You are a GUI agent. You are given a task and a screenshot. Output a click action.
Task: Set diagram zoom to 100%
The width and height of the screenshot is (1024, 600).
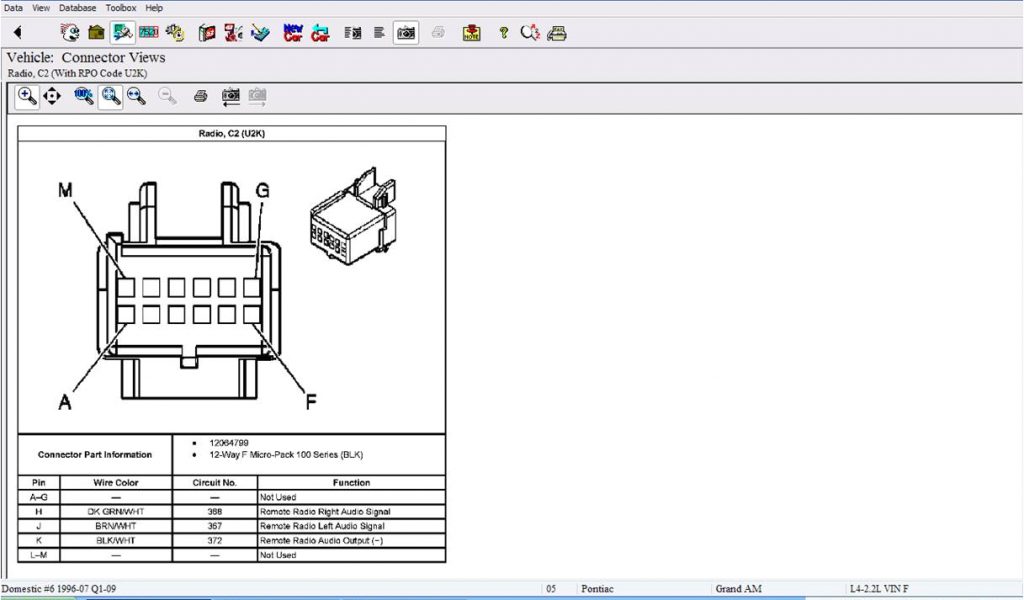pyautogui.click(x=84, y=96)
